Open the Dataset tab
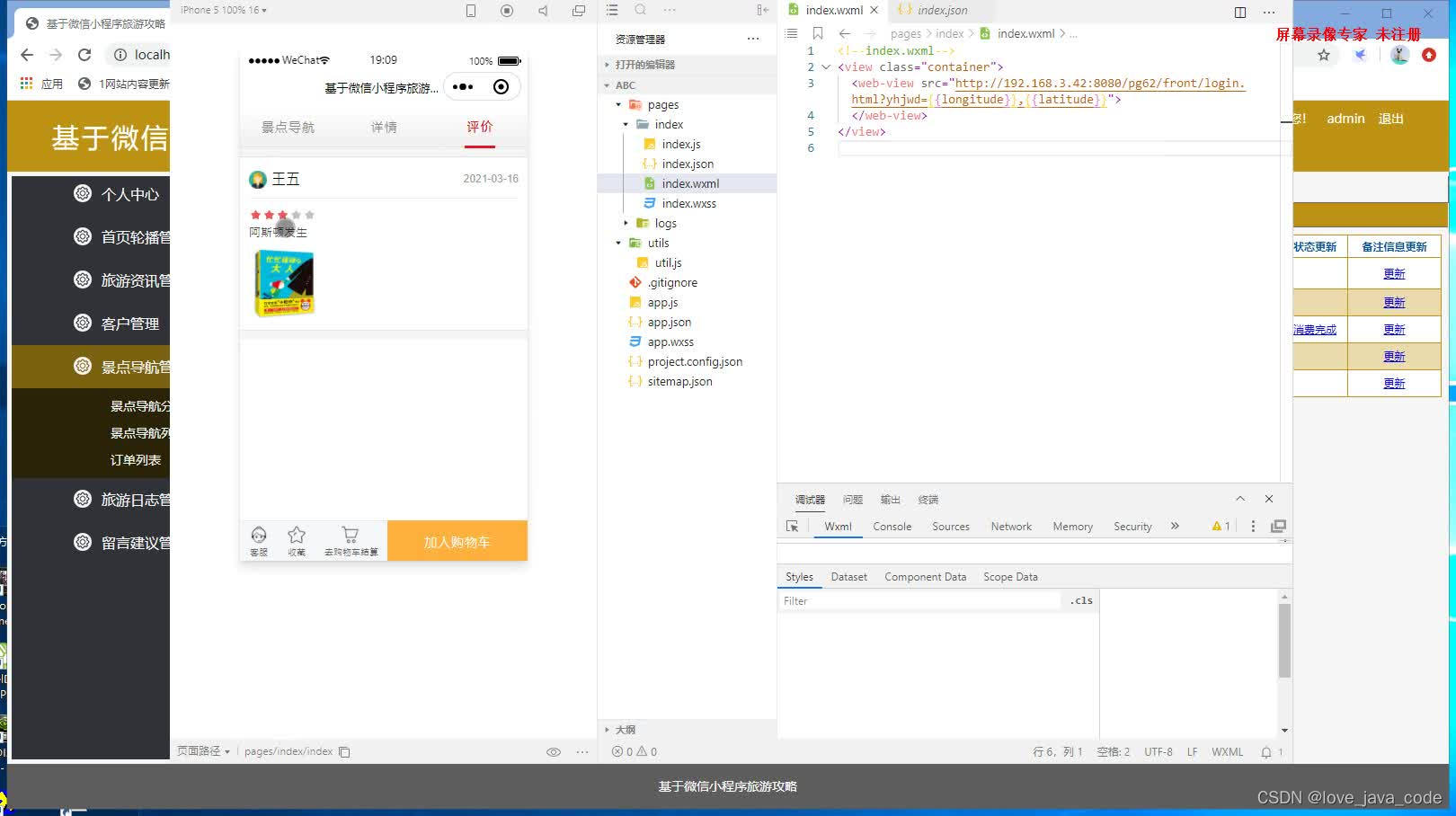Screen dimensions: 1456x816 [x=848, y=577]
